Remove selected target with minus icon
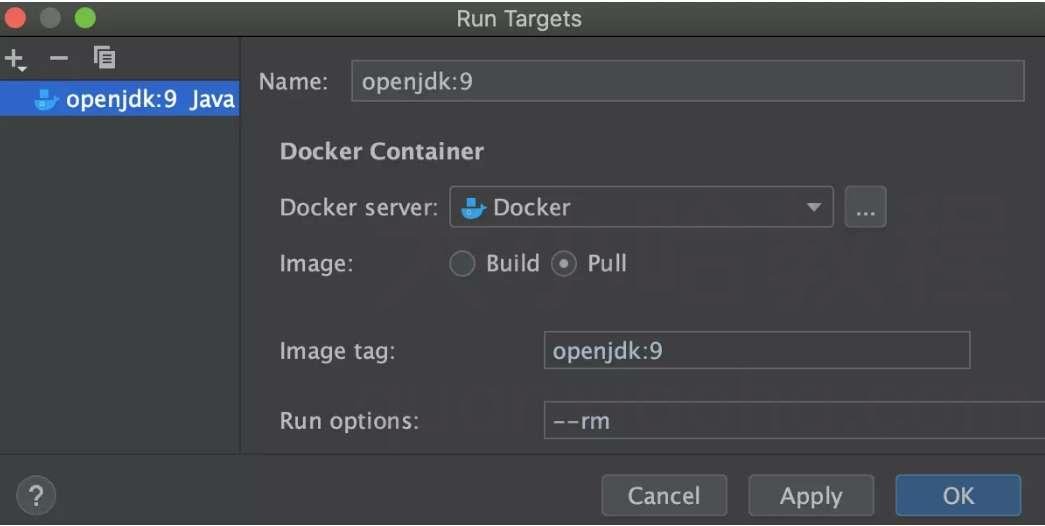This screenshot has width=1045, height=526. (x=59, y=59)
